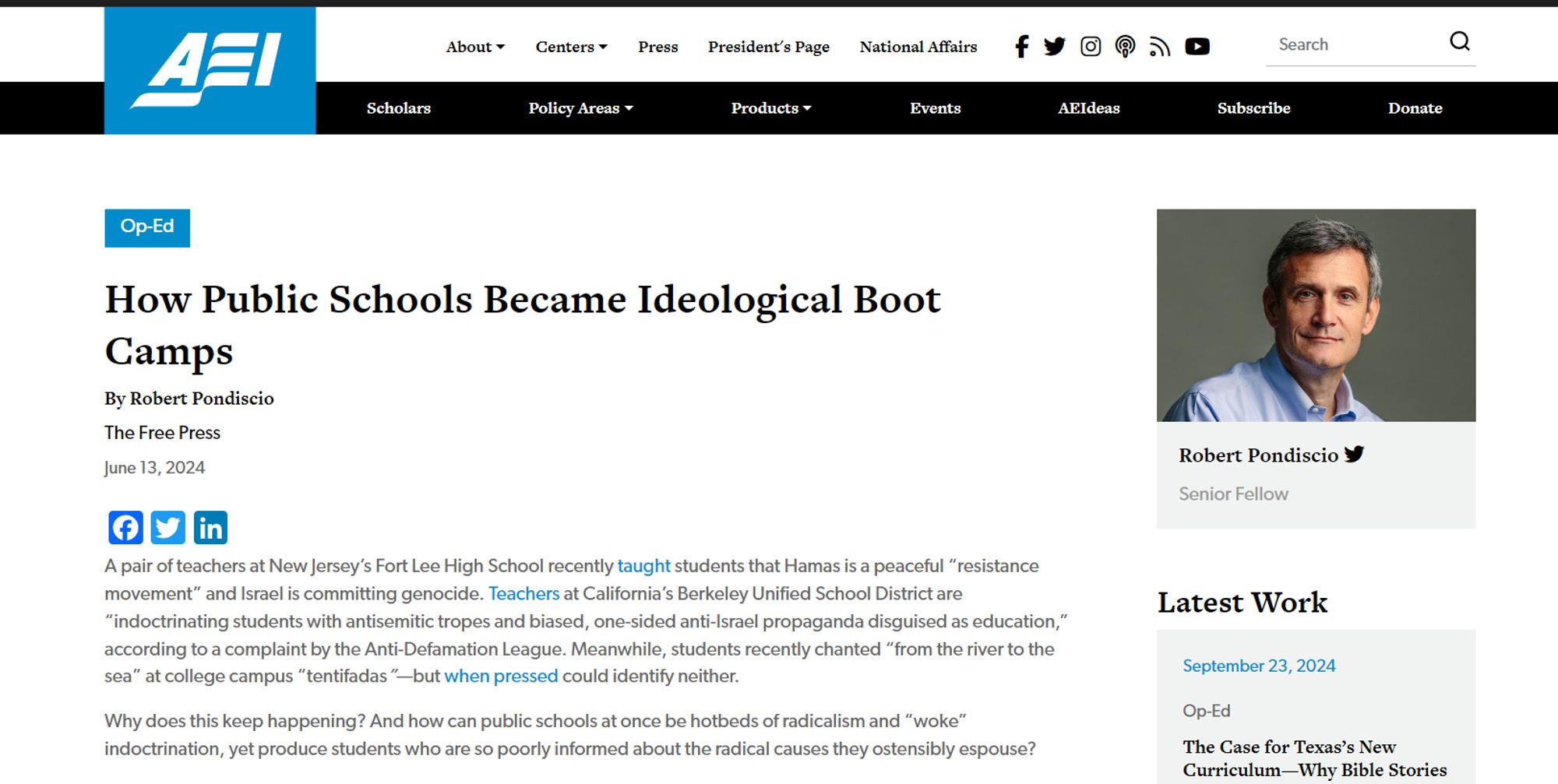Click The Free Press source text
Image resolution: width=1558 pixels, height=784 pixels.
(162, 433)
